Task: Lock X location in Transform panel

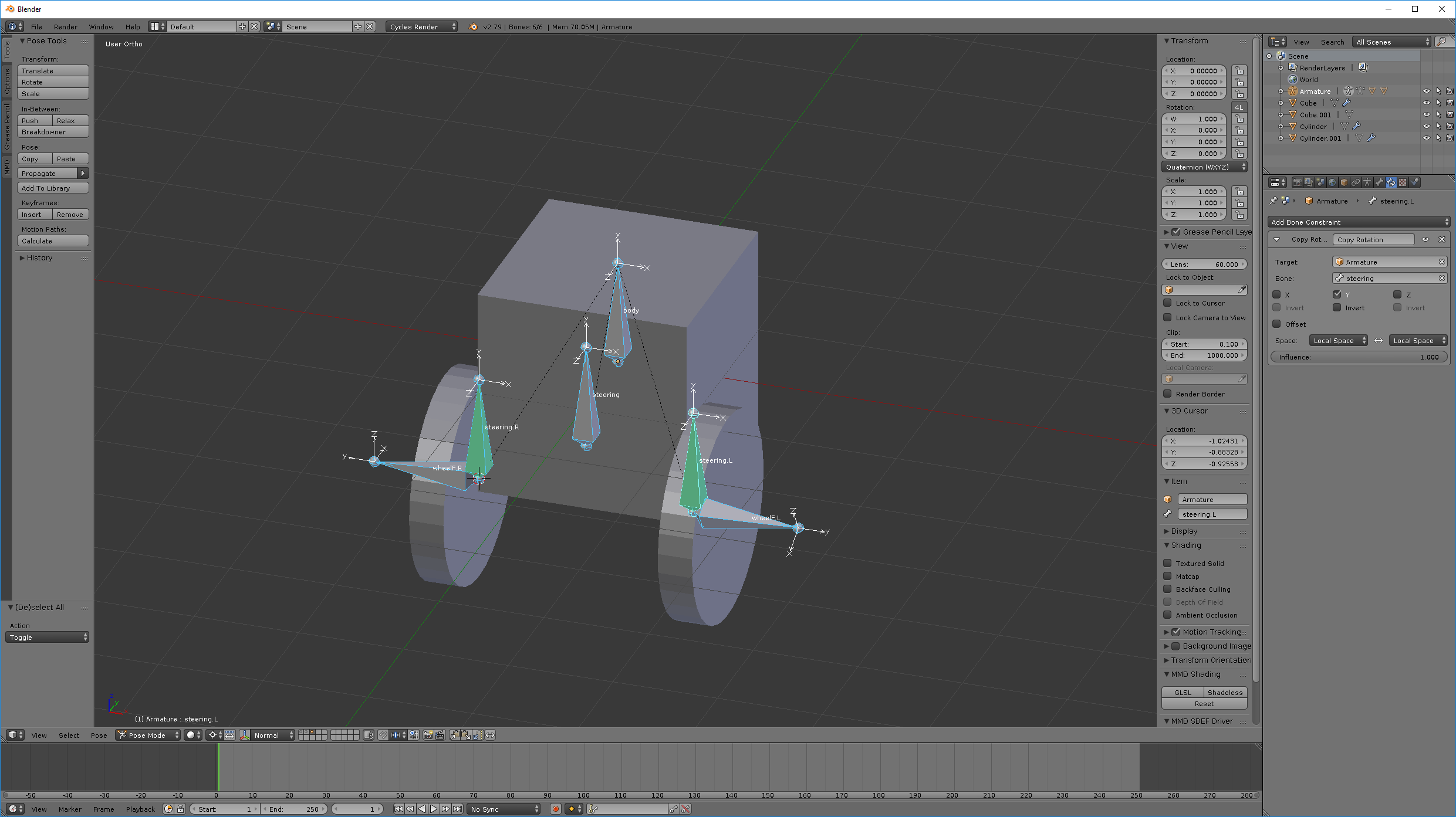Action: pos(1239,71)
